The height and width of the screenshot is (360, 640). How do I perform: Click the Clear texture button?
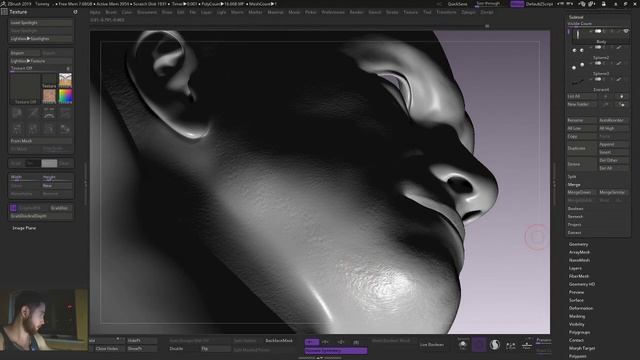click(x=65, y=163)
